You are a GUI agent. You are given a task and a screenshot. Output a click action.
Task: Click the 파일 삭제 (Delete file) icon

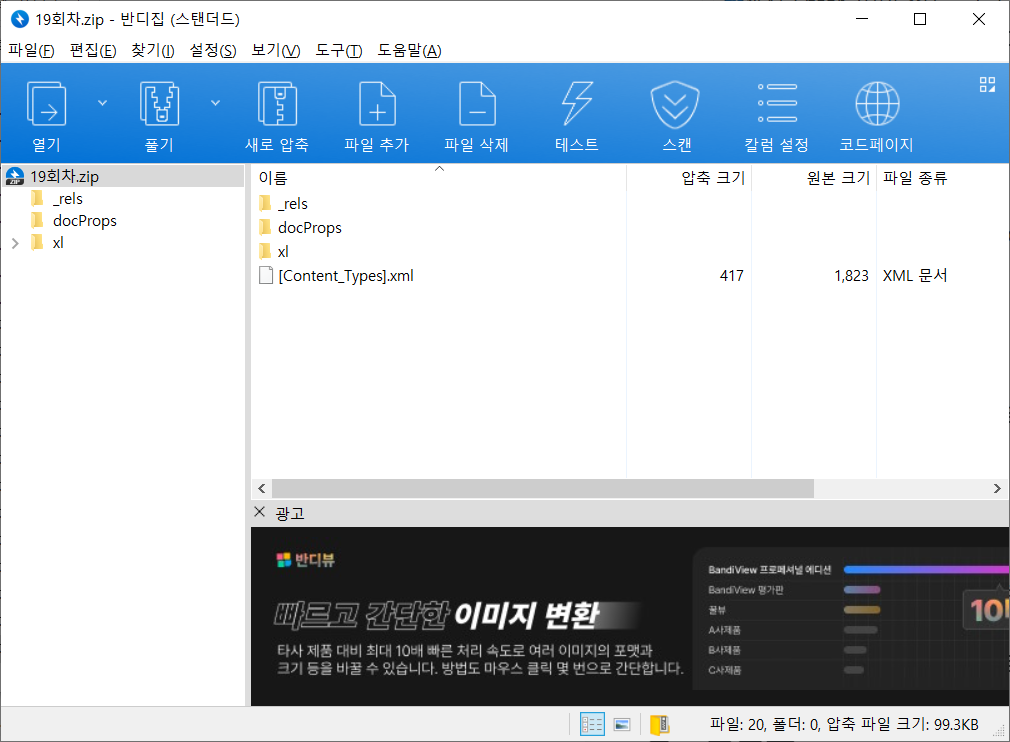(x=477, y=104)
